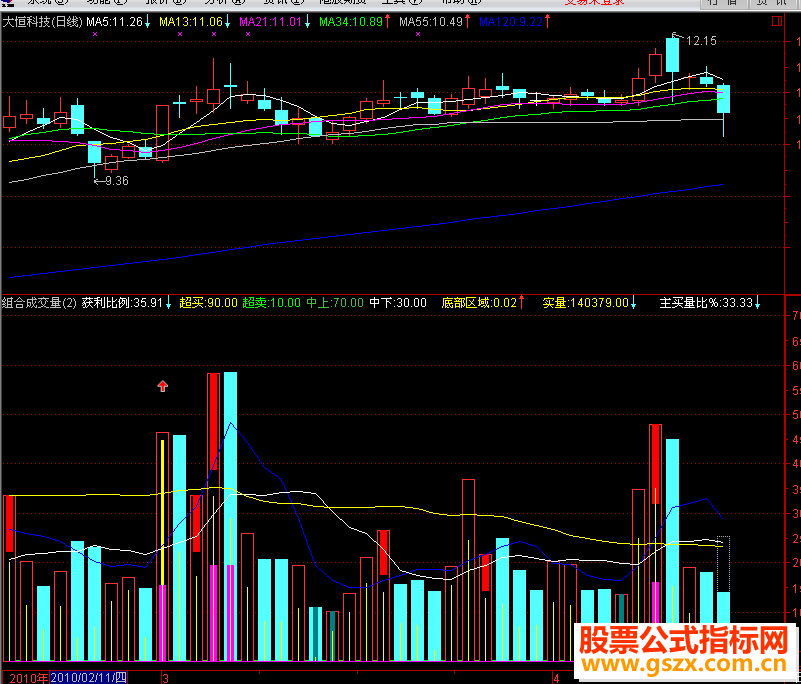The image size is (801, 684).
Task: Select the 获利比例:35.91 value
Action: 122,303
